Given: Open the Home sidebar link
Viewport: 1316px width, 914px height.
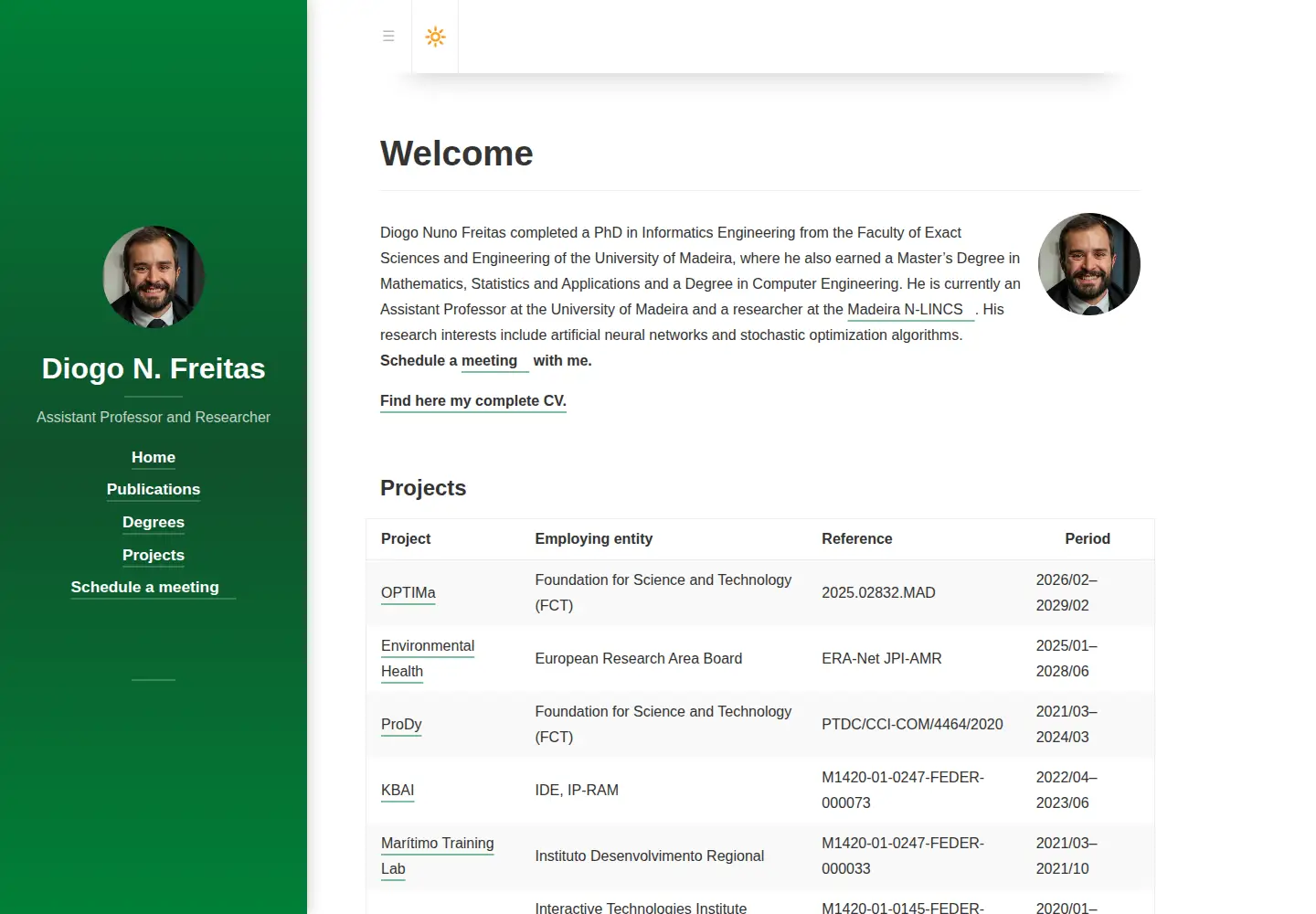Looking at the screenshot, I should (154, 457).
